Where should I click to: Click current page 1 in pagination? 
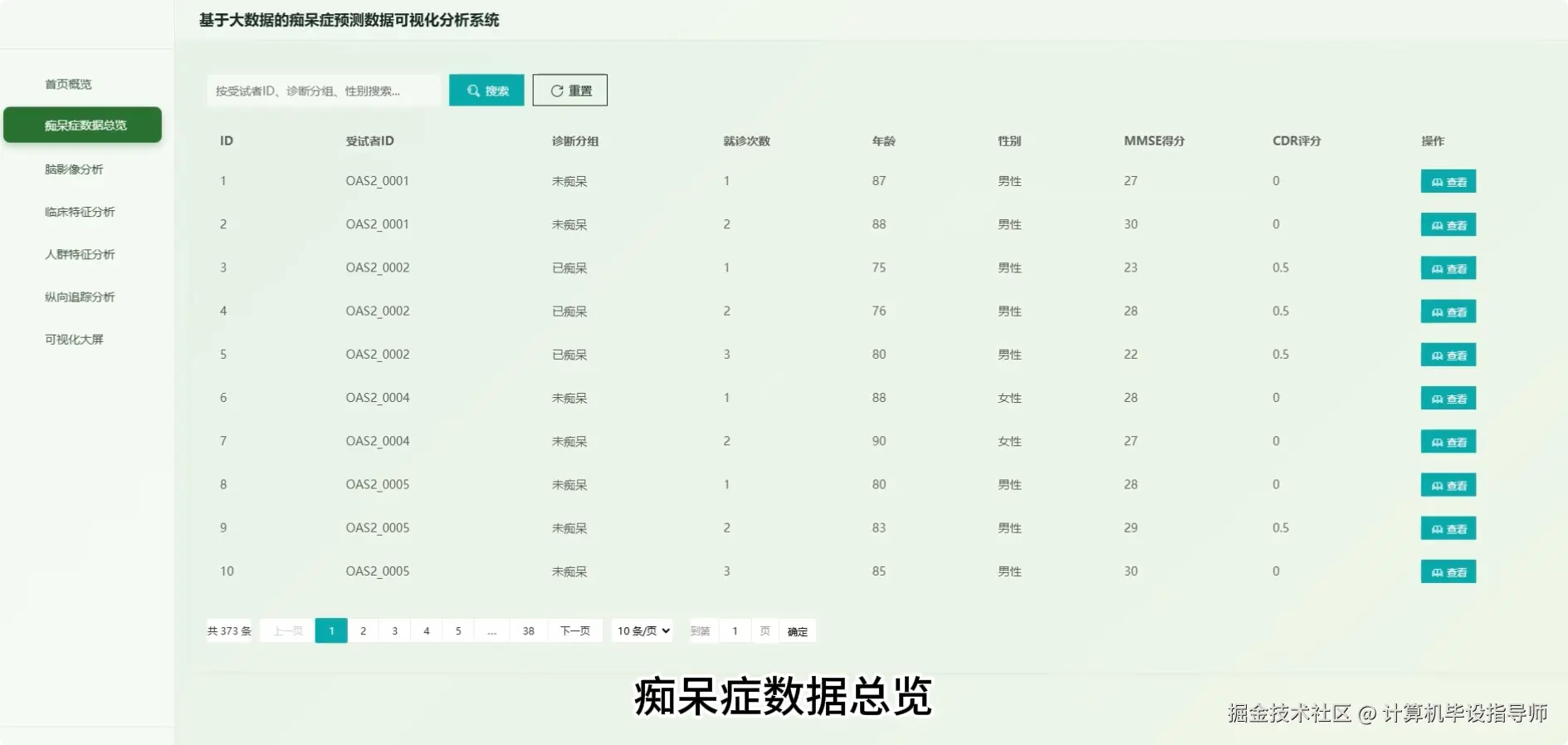[331, 631]
